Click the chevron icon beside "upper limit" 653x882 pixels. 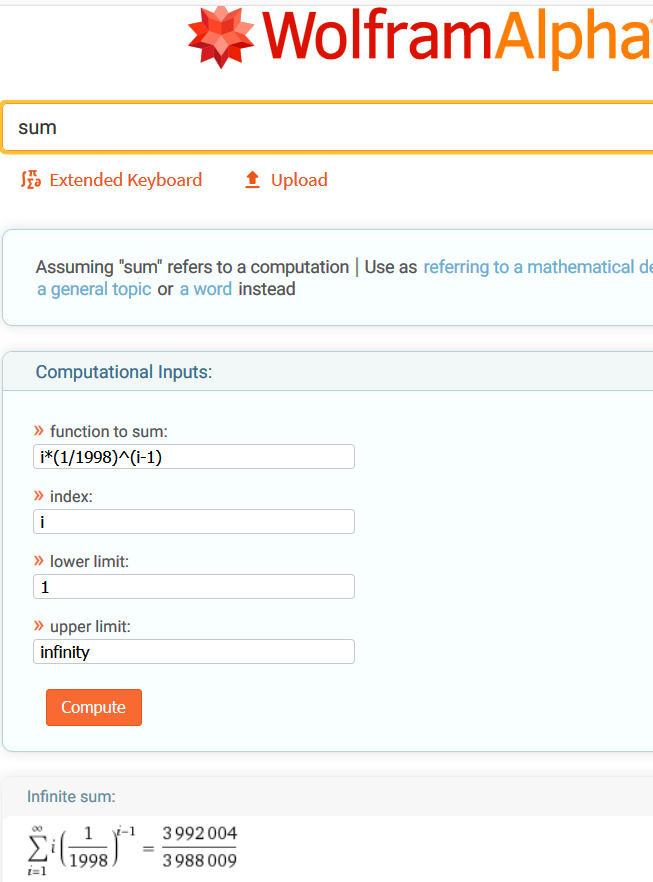click(39, 626)
